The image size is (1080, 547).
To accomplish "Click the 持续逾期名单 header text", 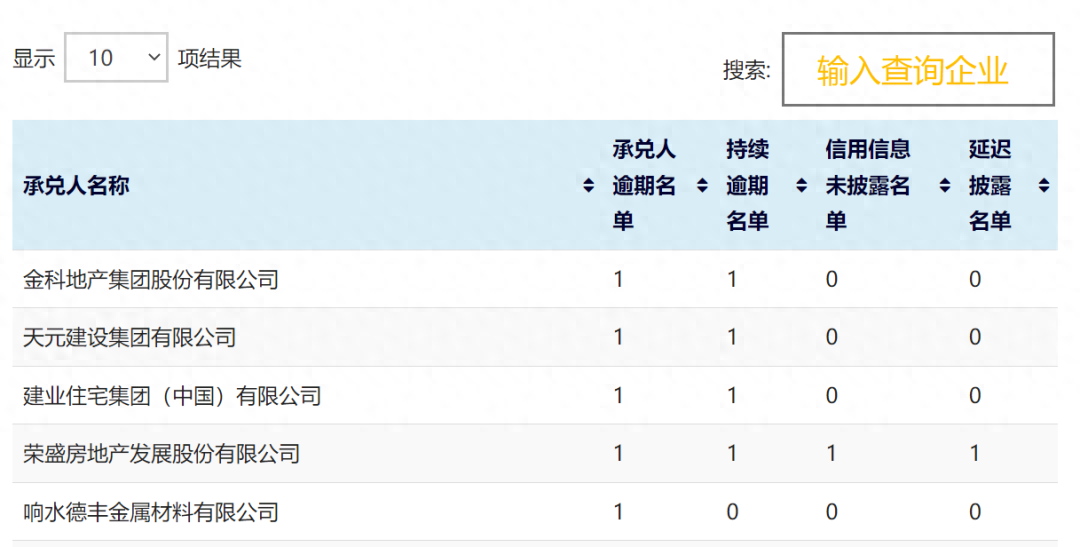I will [747, 186].
